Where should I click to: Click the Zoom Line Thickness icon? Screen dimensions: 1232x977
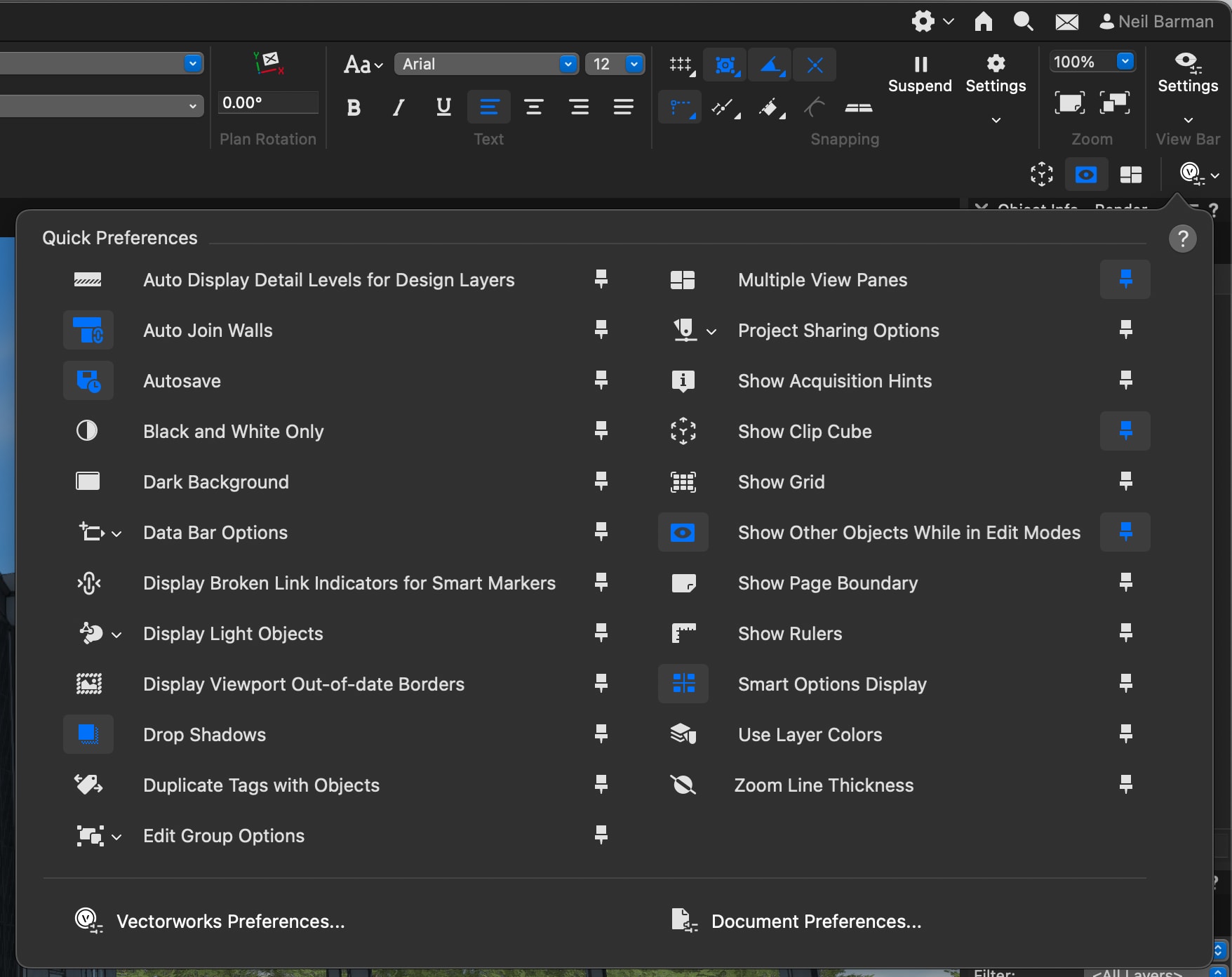click(x=683, y=785)
